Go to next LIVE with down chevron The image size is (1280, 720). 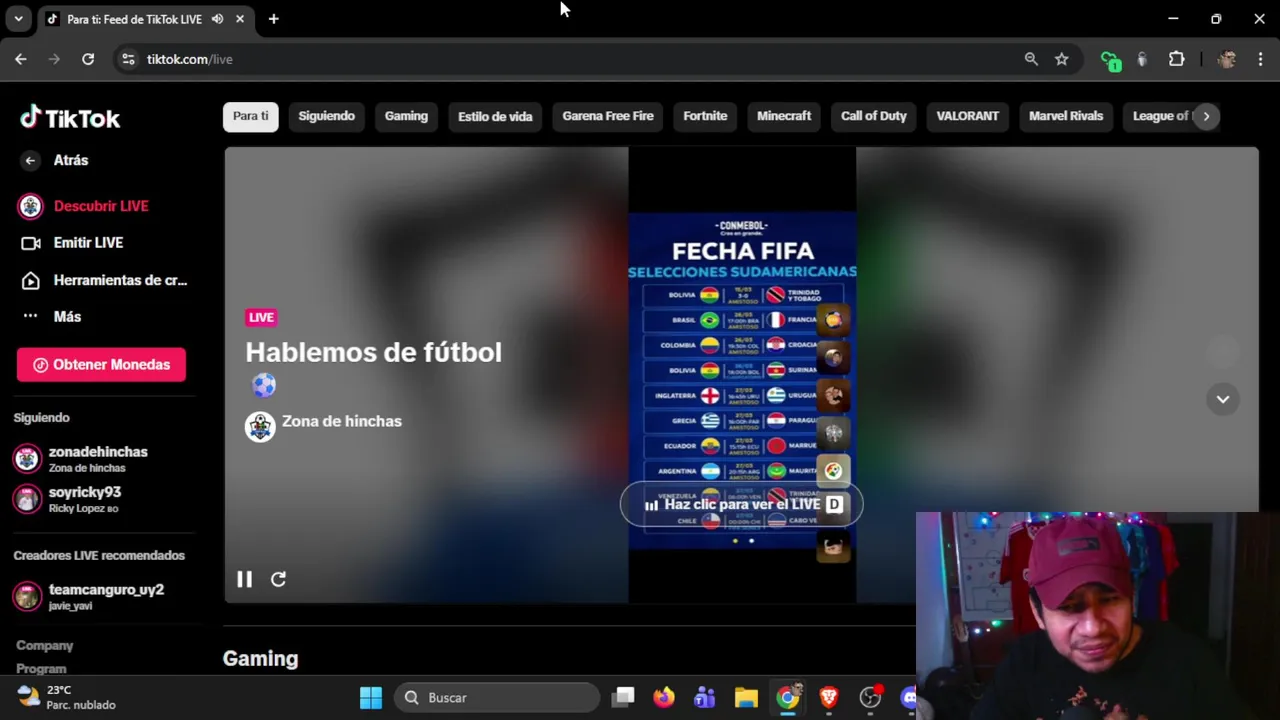point(1222,399)
